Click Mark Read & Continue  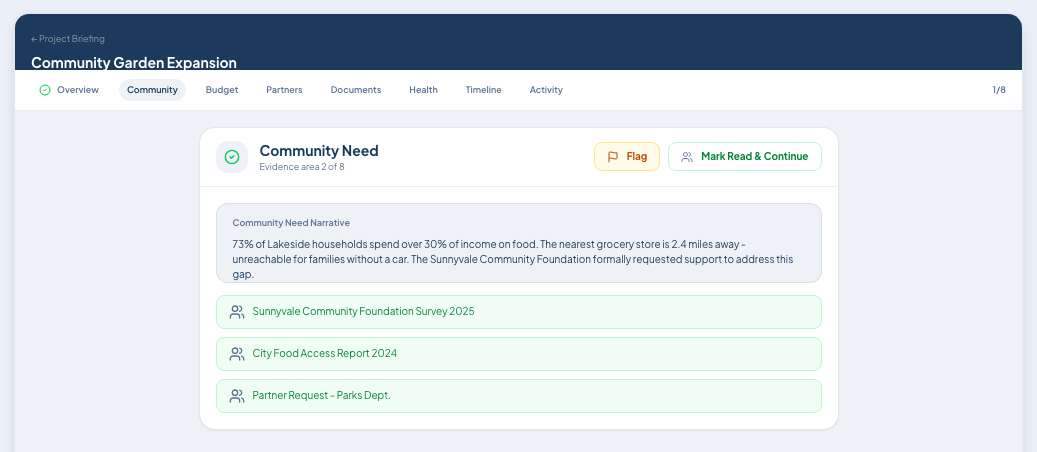point(745,157)
